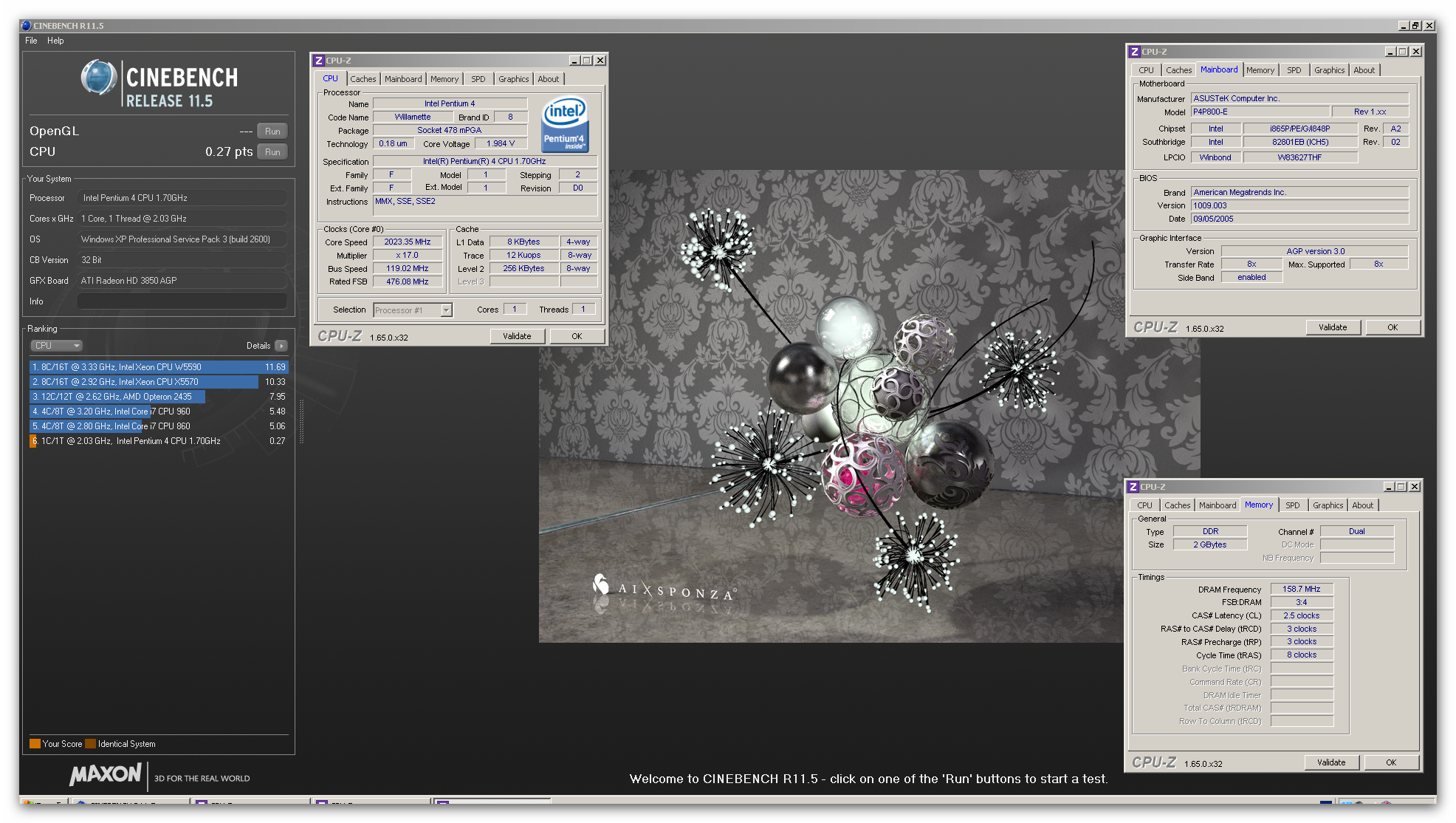1456x823 pixels.
Task: Select ranking row Xeon CPU X5570
Action: [159, 382]
